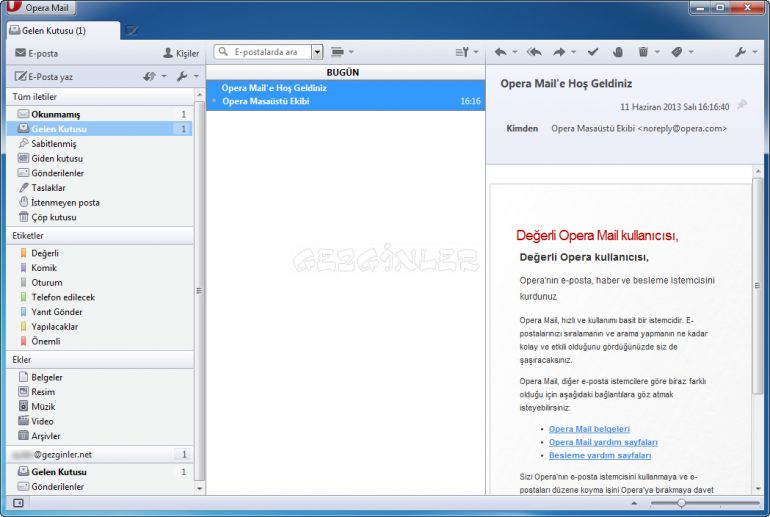Expand the Reply dropdown arrow
Screen dimensions: 770x517
click(515, 52)
